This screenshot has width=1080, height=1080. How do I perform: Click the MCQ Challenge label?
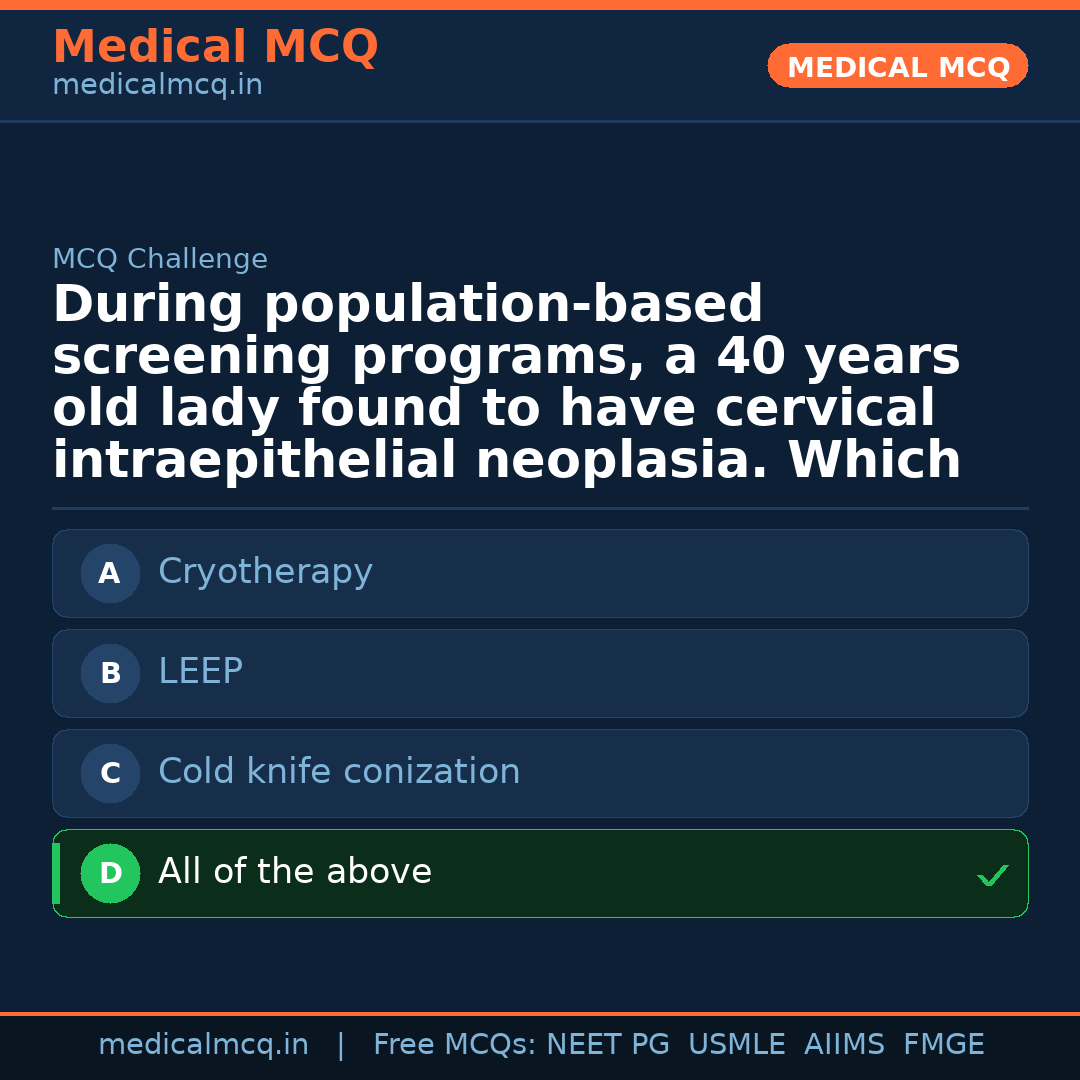point(160,259)
